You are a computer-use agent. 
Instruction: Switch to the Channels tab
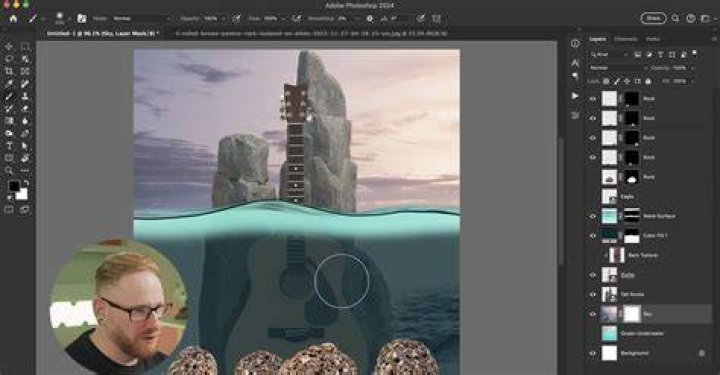point(625,39)
